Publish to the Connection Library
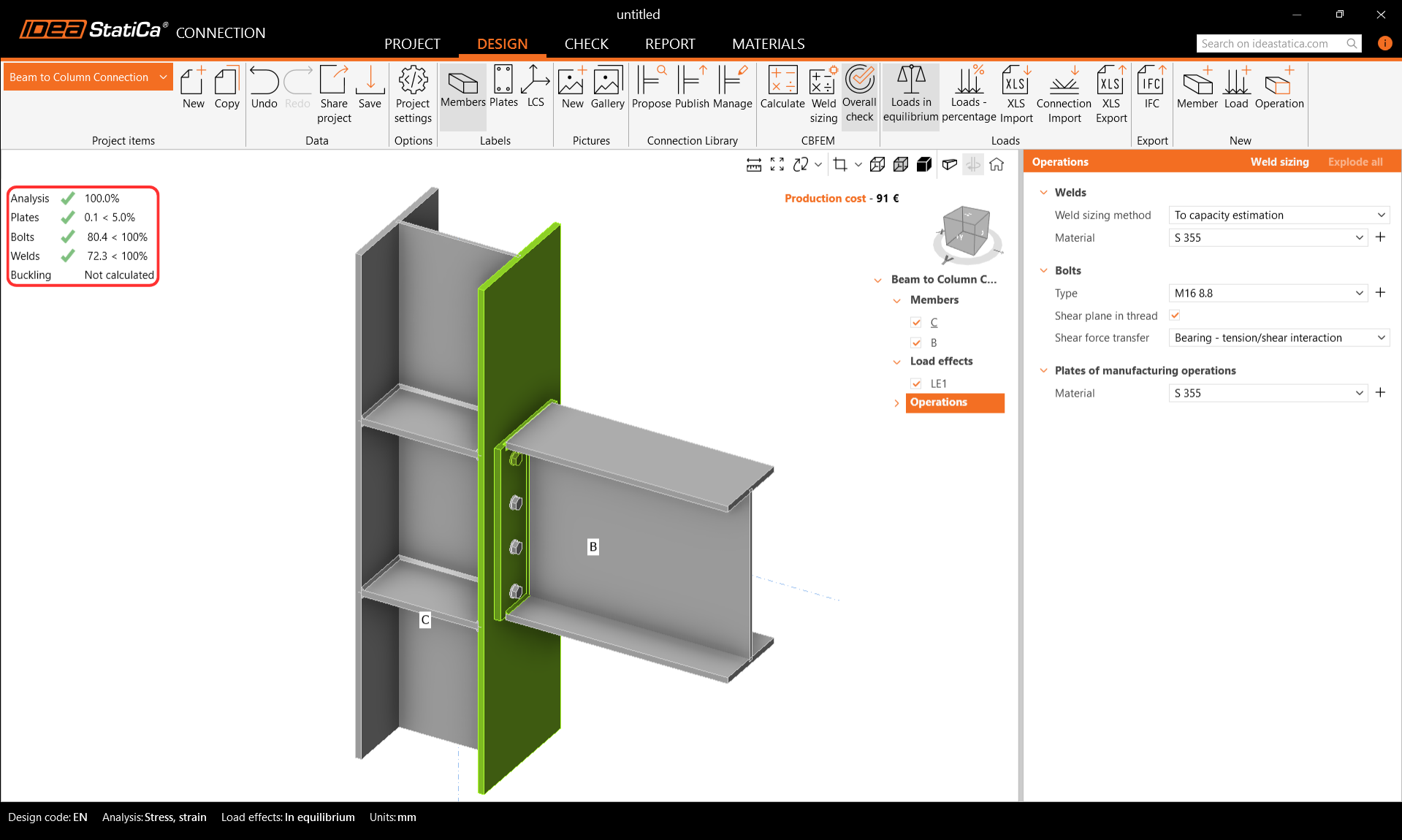Image resolution: width=1402 pixels, height=840 pixels. 692,88
